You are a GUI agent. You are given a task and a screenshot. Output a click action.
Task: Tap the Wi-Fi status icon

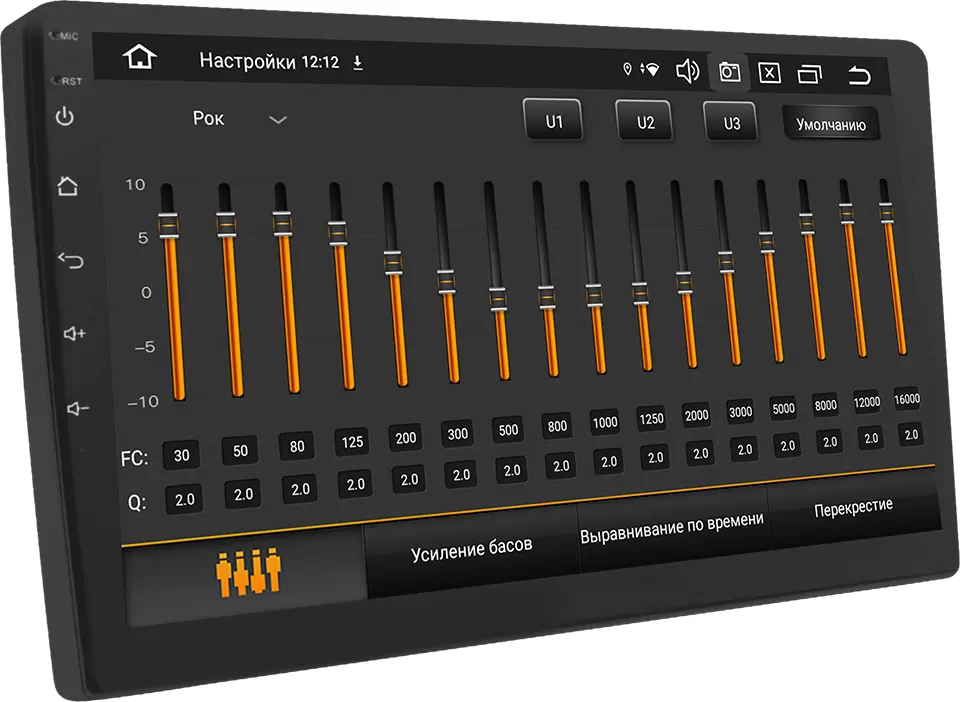[652, 68]
